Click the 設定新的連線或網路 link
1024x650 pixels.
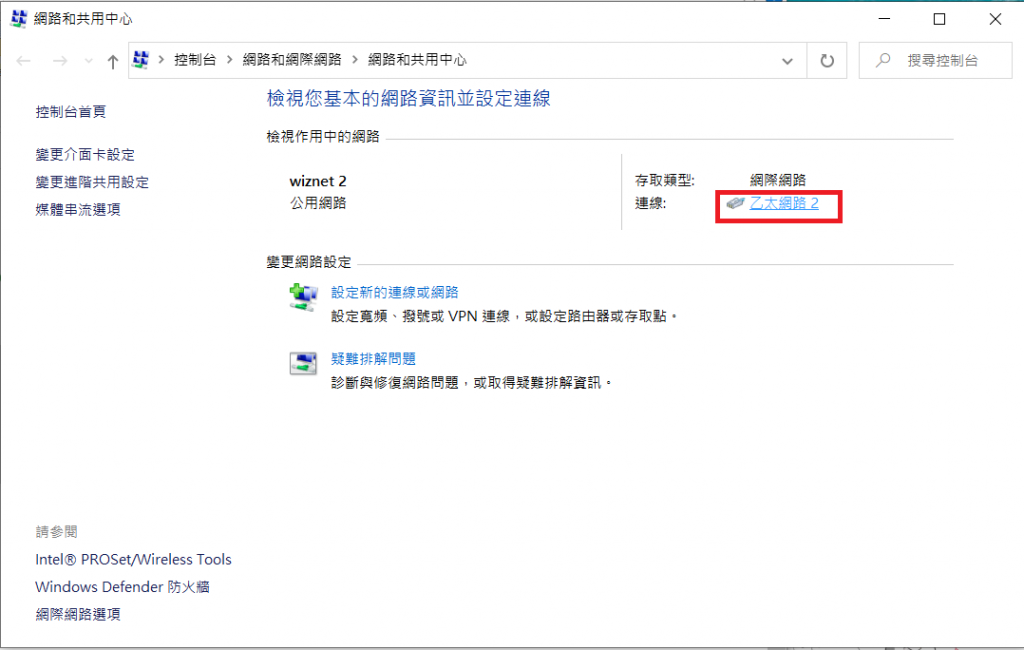click(394, 292)
